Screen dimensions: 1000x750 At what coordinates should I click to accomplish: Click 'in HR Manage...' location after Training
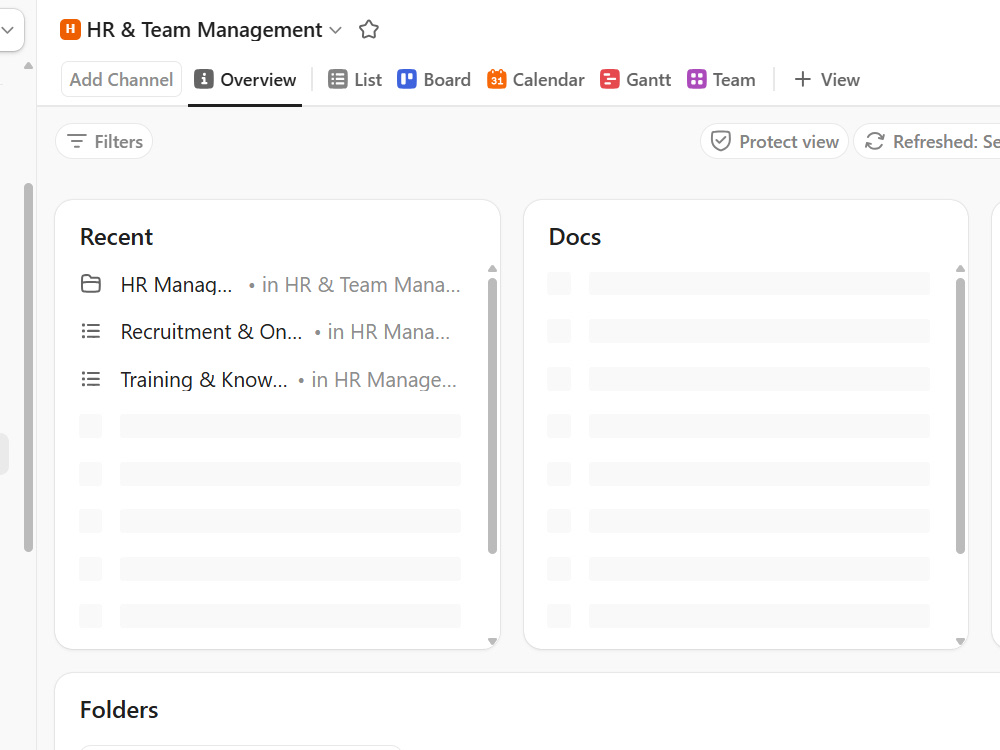pos(384,379)
